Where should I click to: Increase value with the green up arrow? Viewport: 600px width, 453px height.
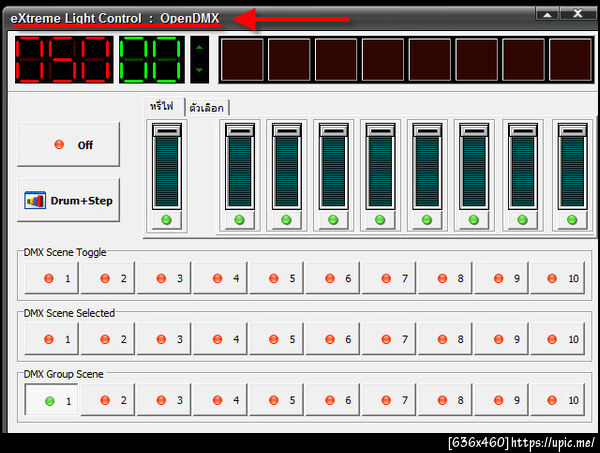(199, 47)
